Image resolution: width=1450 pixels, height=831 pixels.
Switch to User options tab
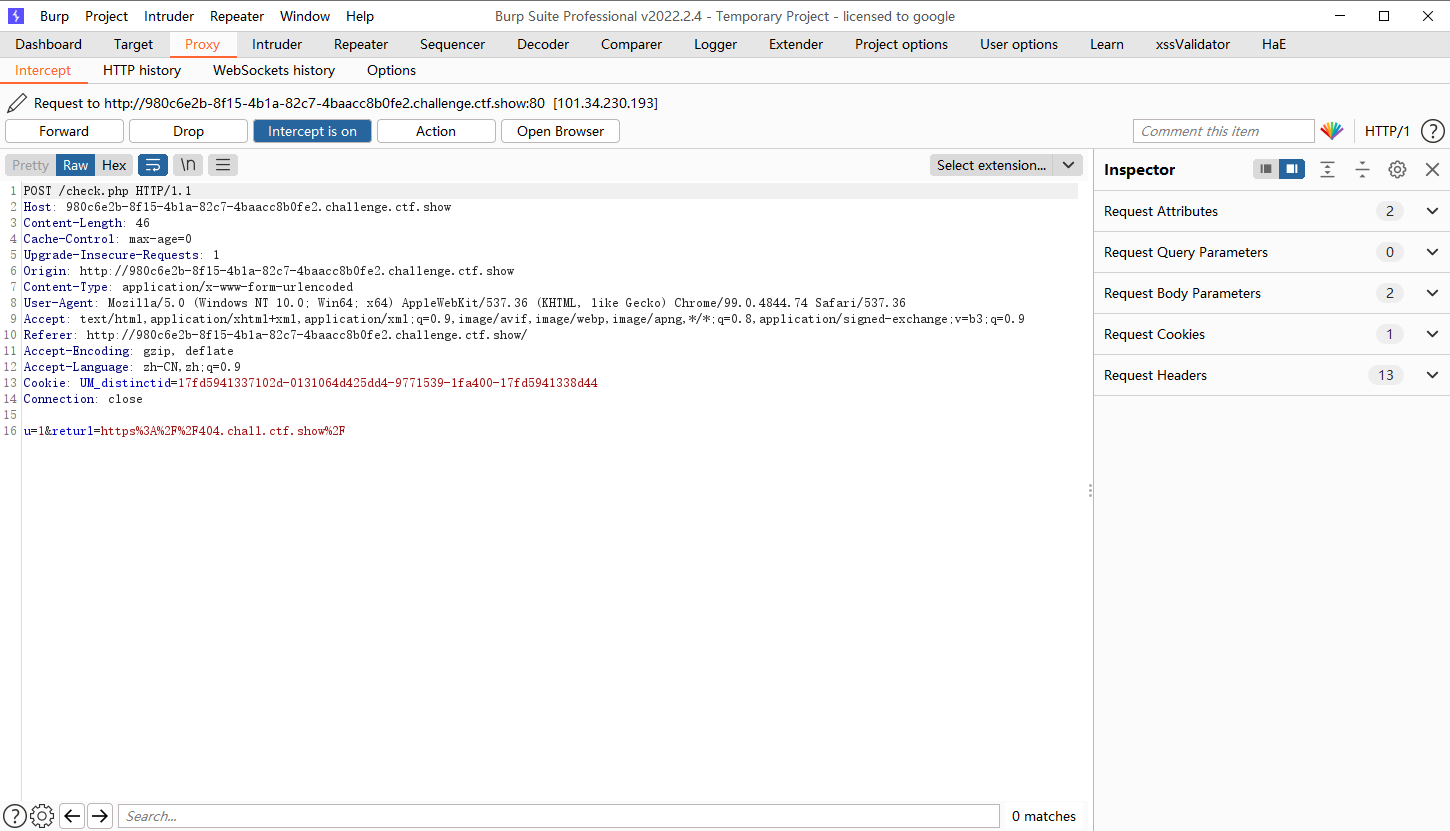(x=1019, y=44)
